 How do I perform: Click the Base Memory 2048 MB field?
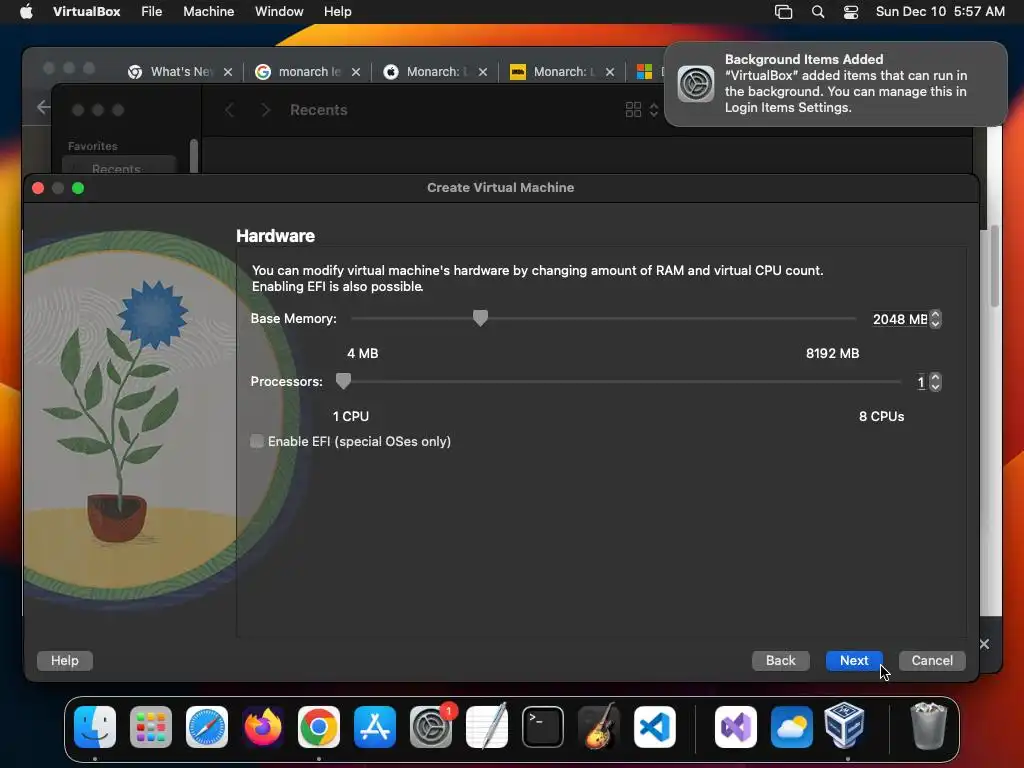coord(899,319)
